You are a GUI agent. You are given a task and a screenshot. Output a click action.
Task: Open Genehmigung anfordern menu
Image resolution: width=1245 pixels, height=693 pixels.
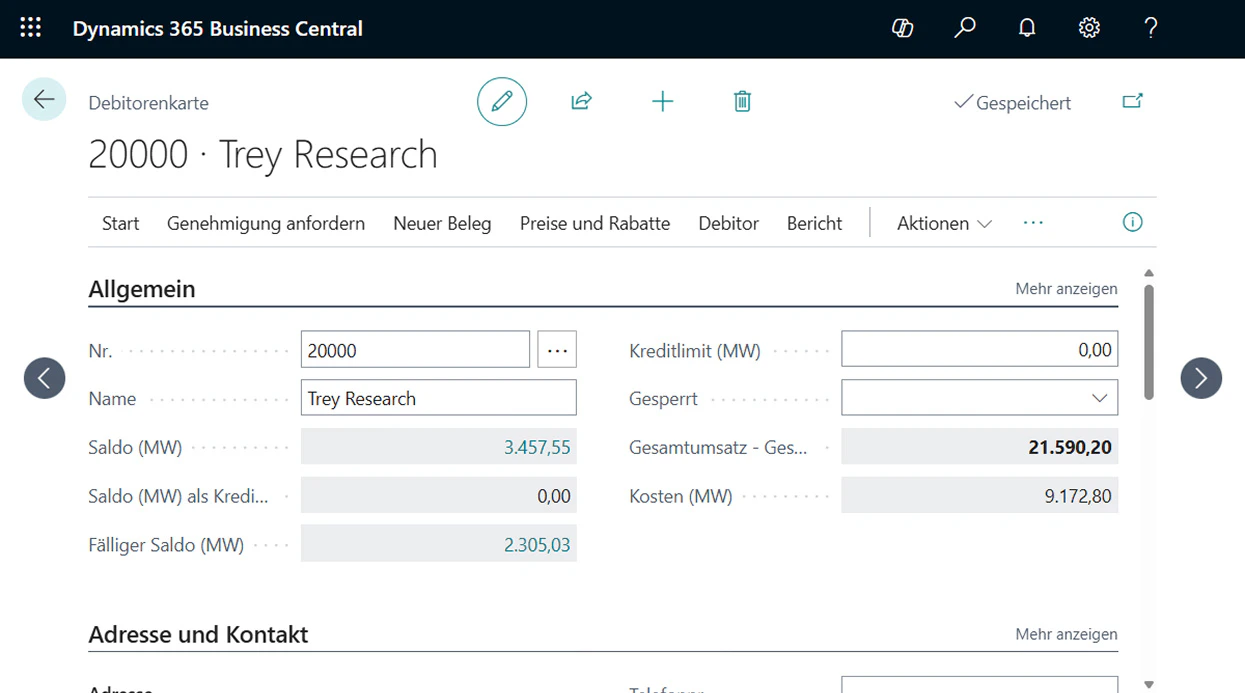click(x=266, y=223)
